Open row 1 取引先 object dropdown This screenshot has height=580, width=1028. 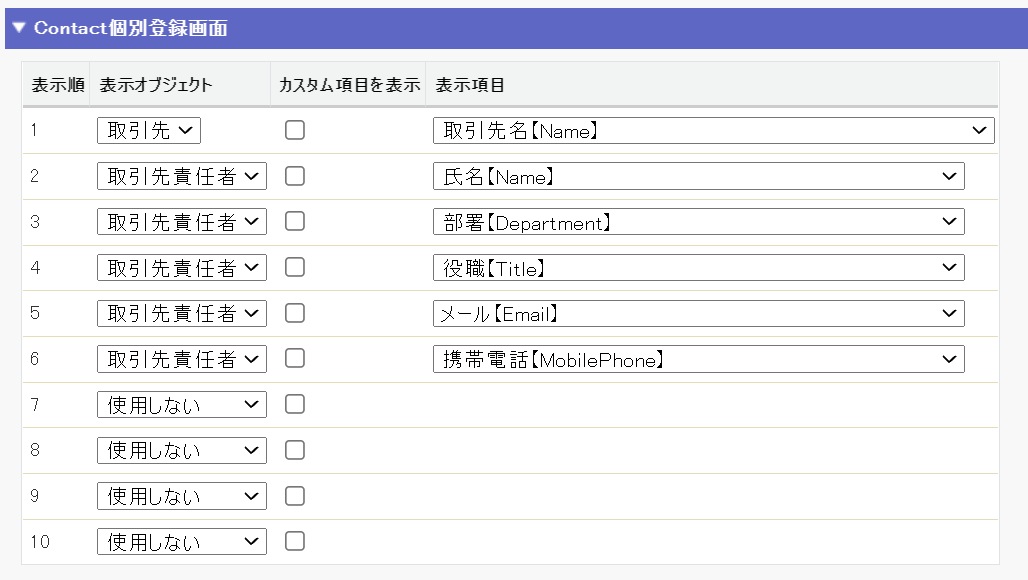coord(149,130)
